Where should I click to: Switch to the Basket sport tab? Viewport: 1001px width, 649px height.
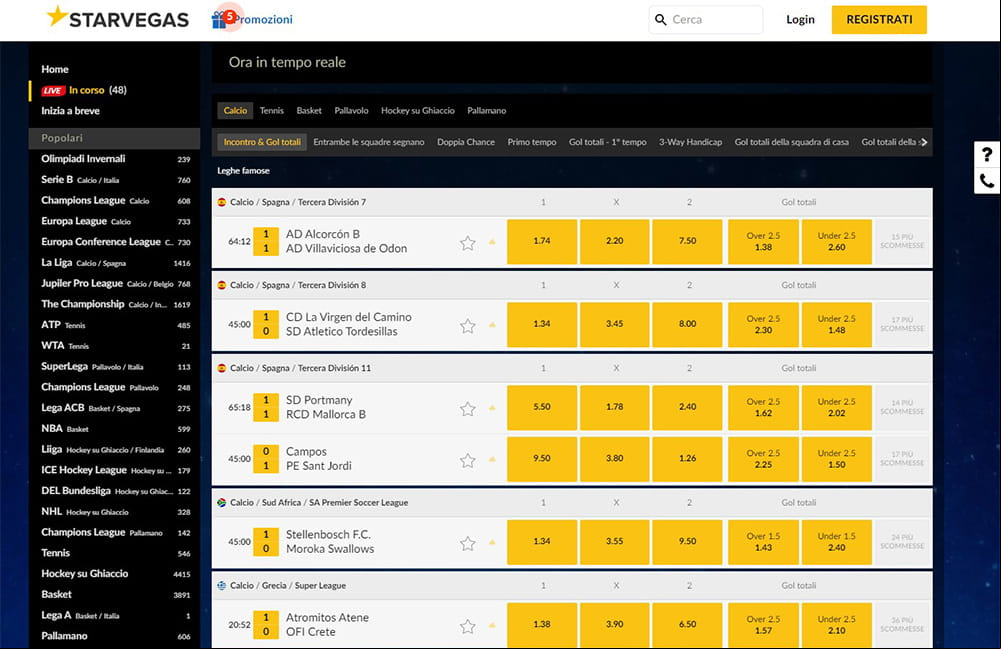309,110
